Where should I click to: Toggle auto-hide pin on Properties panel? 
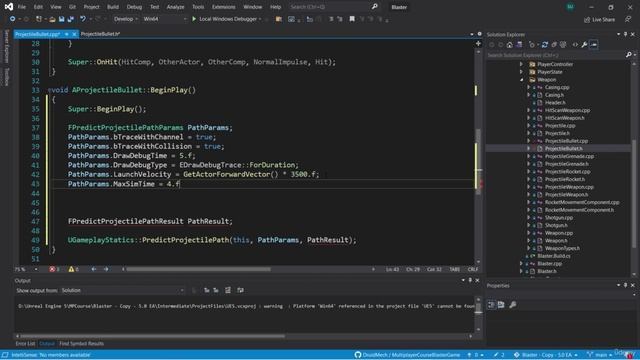coord(625,285)
